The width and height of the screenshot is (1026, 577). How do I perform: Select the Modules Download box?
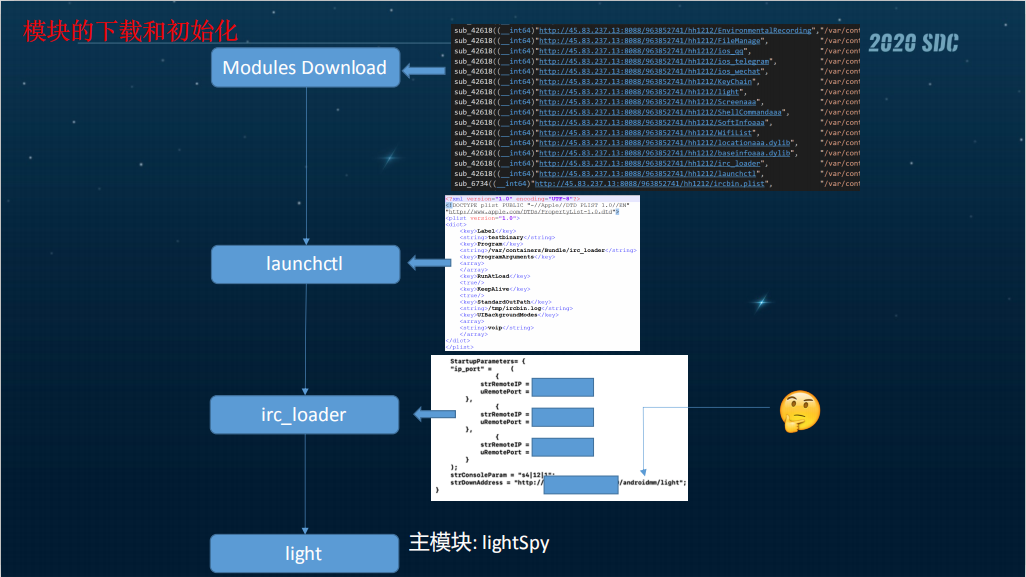tap(304, 68)
